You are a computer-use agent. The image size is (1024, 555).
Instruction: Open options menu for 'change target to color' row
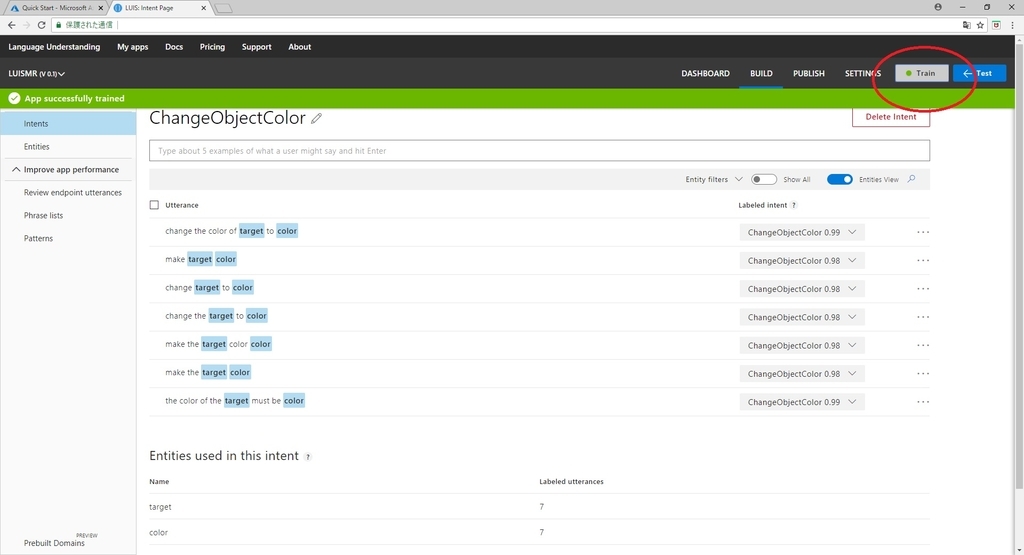[923, 289]
